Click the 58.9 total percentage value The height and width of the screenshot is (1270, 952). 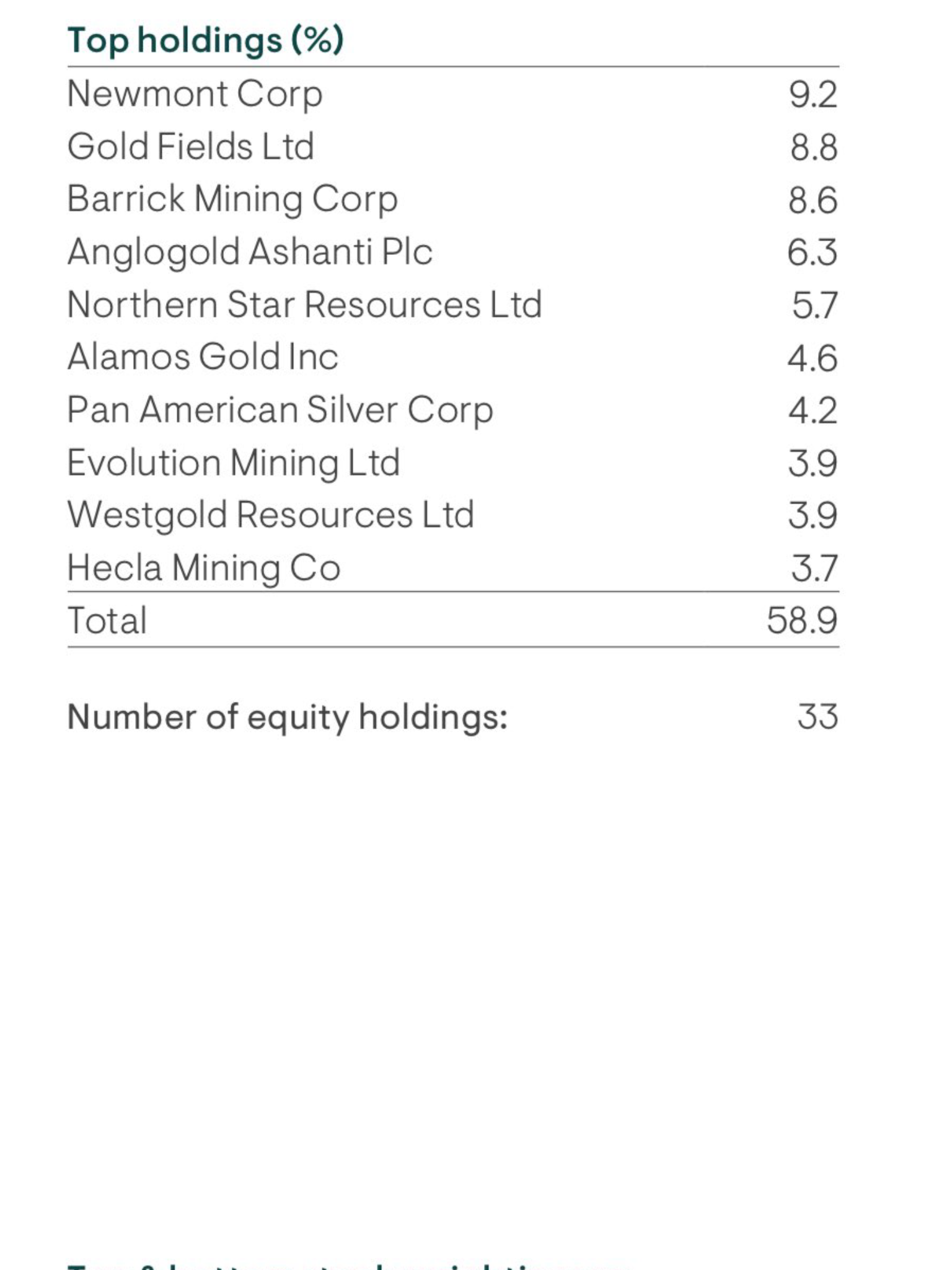pos(802,620)
